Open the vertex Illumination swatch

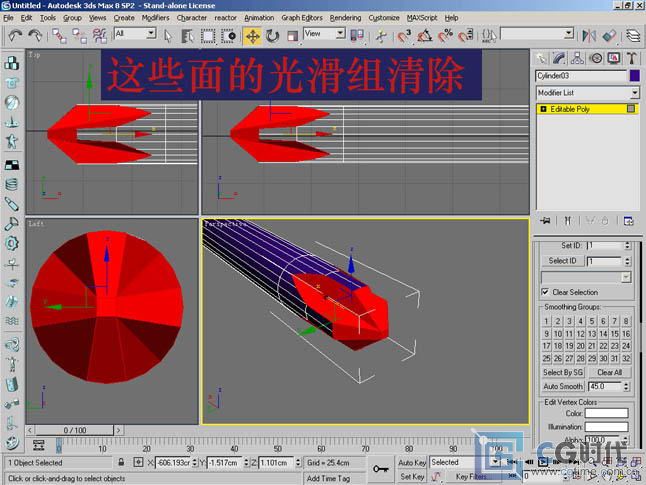[x=606, y=427]
